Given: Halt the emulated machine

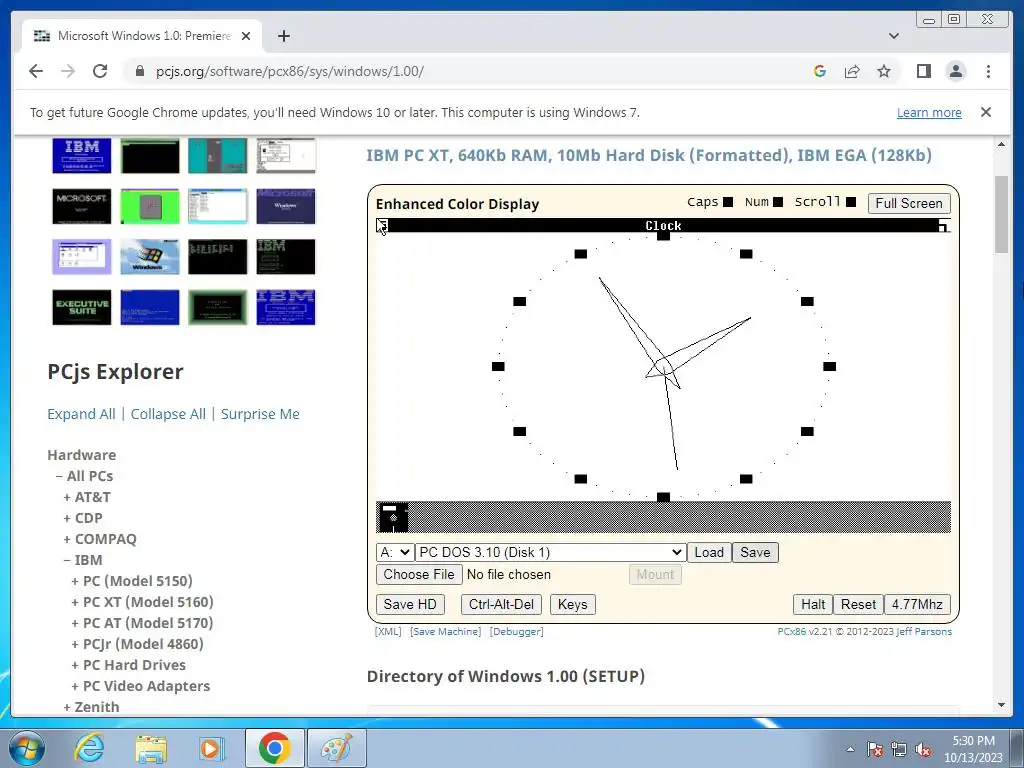Looking at the screenshot, I should coord(813,605).
